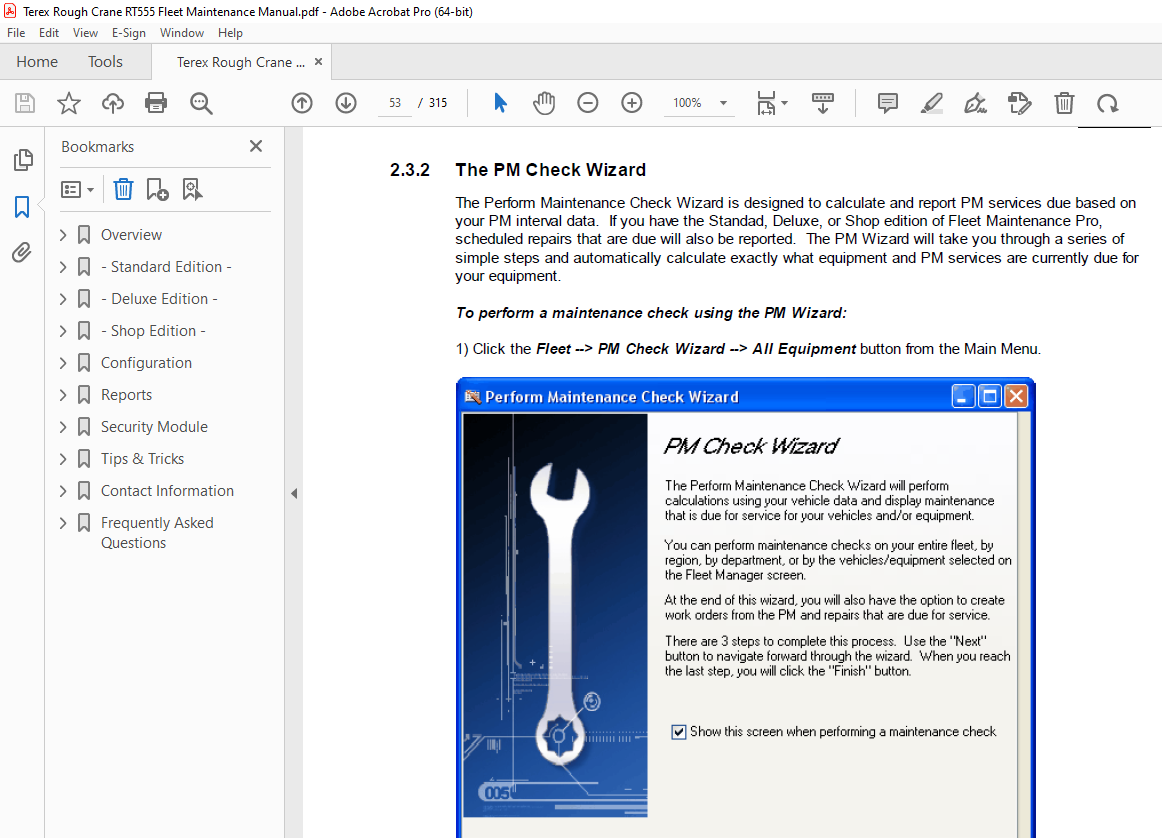Activate the hand pan tool
1162x838 pixels.
click(544, 103)
